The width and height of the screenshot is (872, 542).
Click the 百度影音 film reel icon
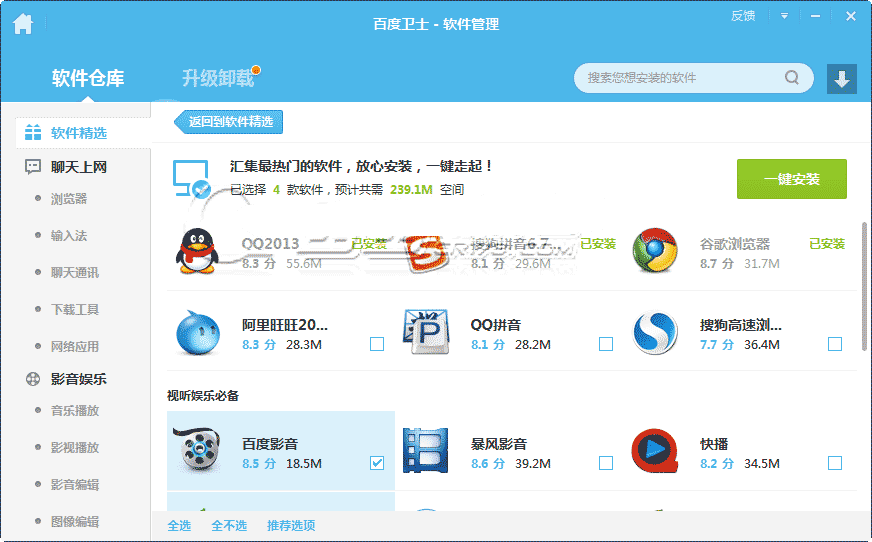tap(197, 450)
